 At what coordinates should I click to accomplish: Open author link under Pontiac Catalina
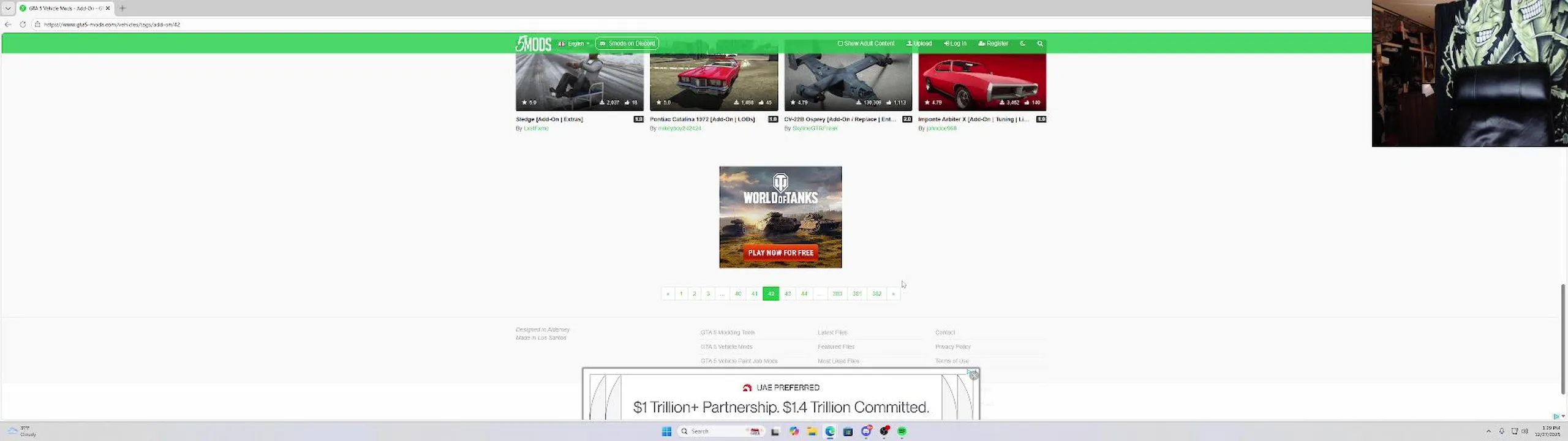pyautogui.click(x=679, y=129)
